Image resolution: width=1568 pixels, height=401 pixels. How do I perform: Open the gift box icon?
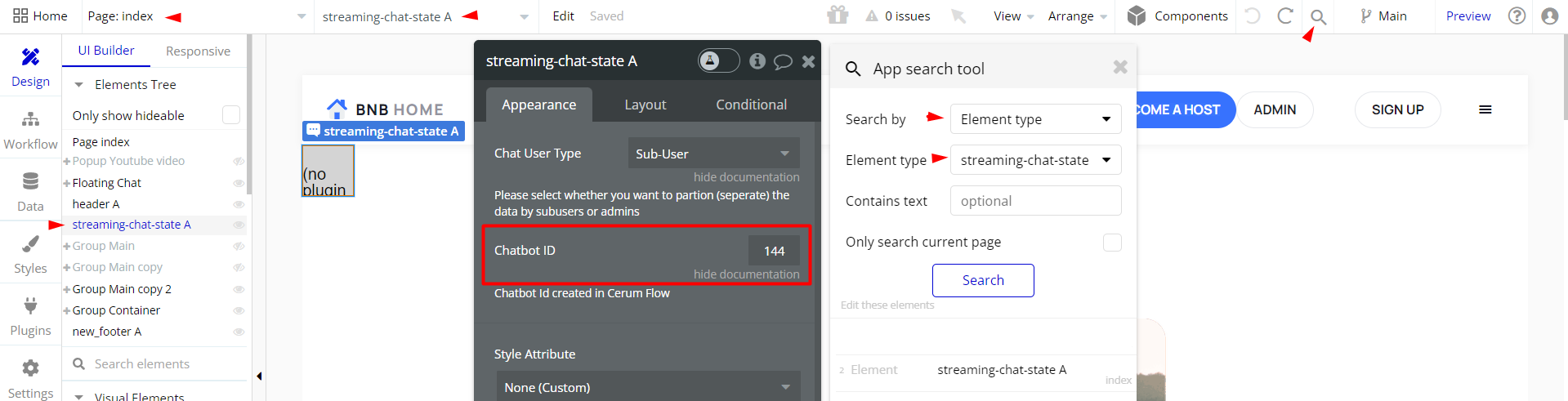838,15
